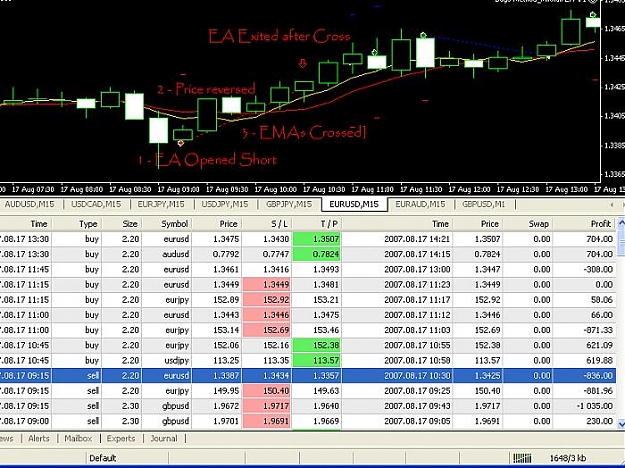The image size is (625, 468).
Task: Open the EURJPY,M15 chart tab
Action: (x=161, y=205)
